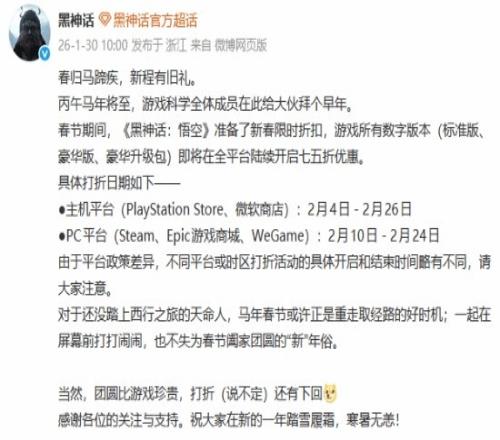
Task: Click the opening line 春归马蹄疾
Action: pyautogui.click(x=88, y=78)
